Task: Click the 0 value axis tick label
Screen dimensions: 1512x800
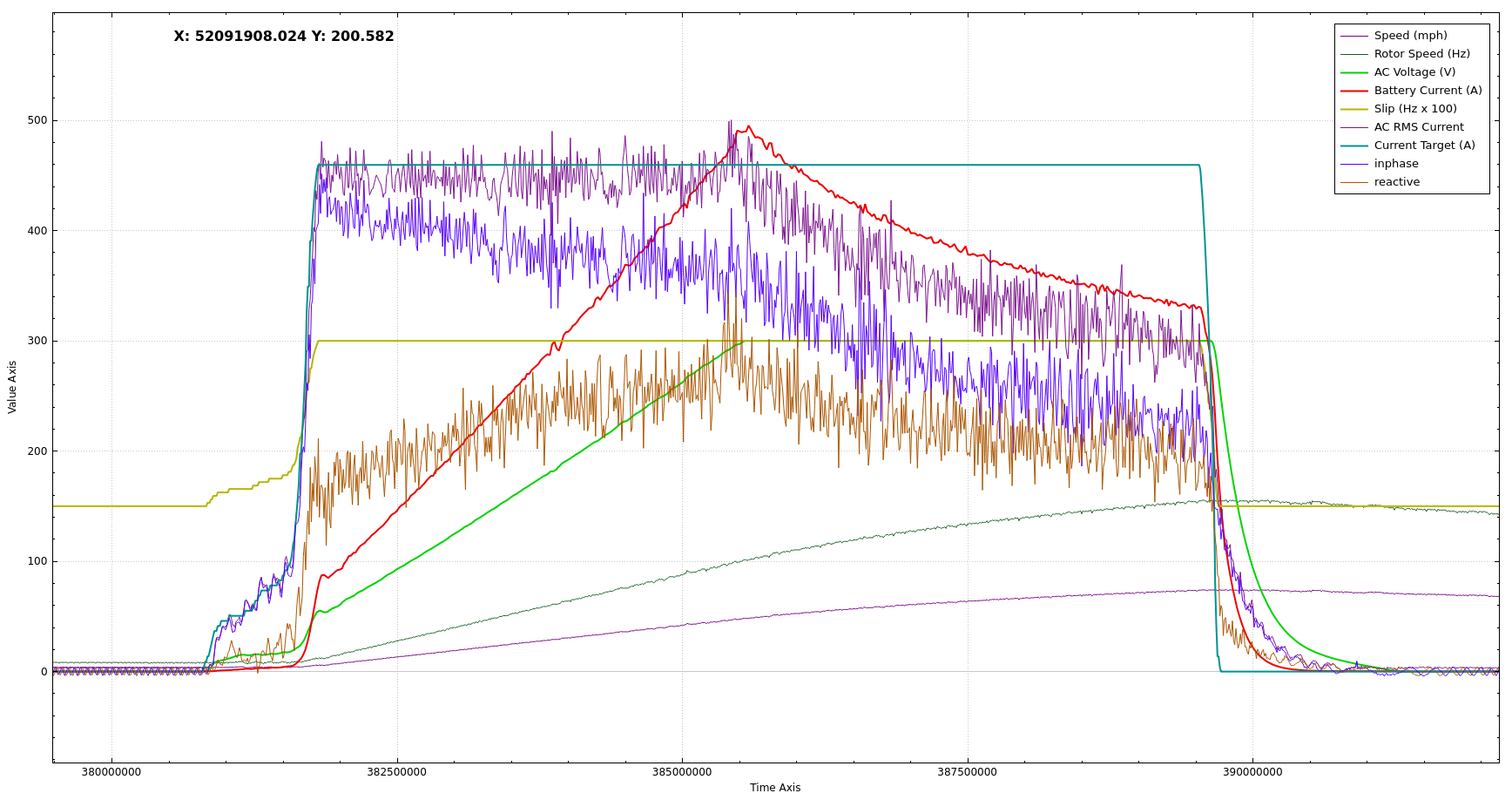Action: 44,672
